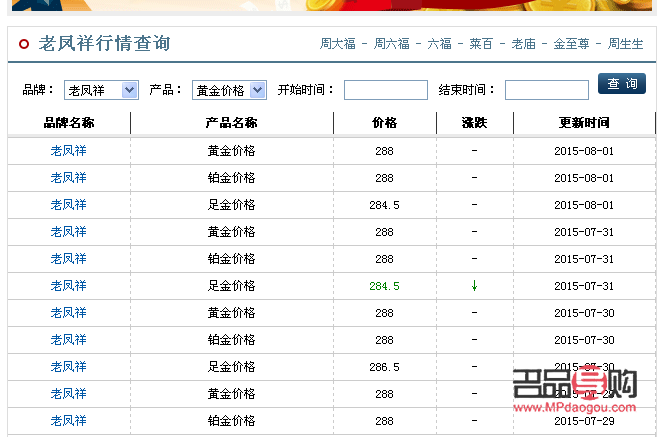This screenshot has height=437, width=660.
Task: Click 铂金价格 in the 2015-08-01 row
Action: click(x=232, y=178)
